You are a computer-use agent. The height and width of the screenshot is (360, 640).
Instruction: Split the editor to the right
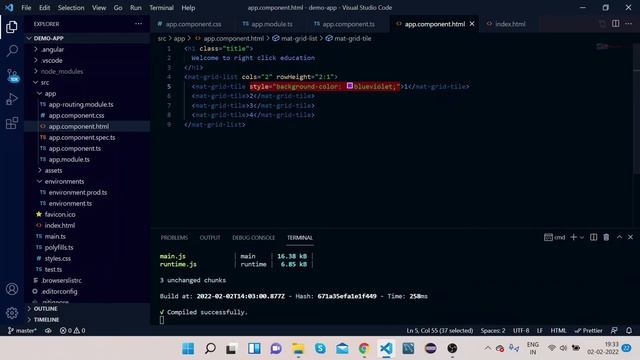click(x=616, y=24)
